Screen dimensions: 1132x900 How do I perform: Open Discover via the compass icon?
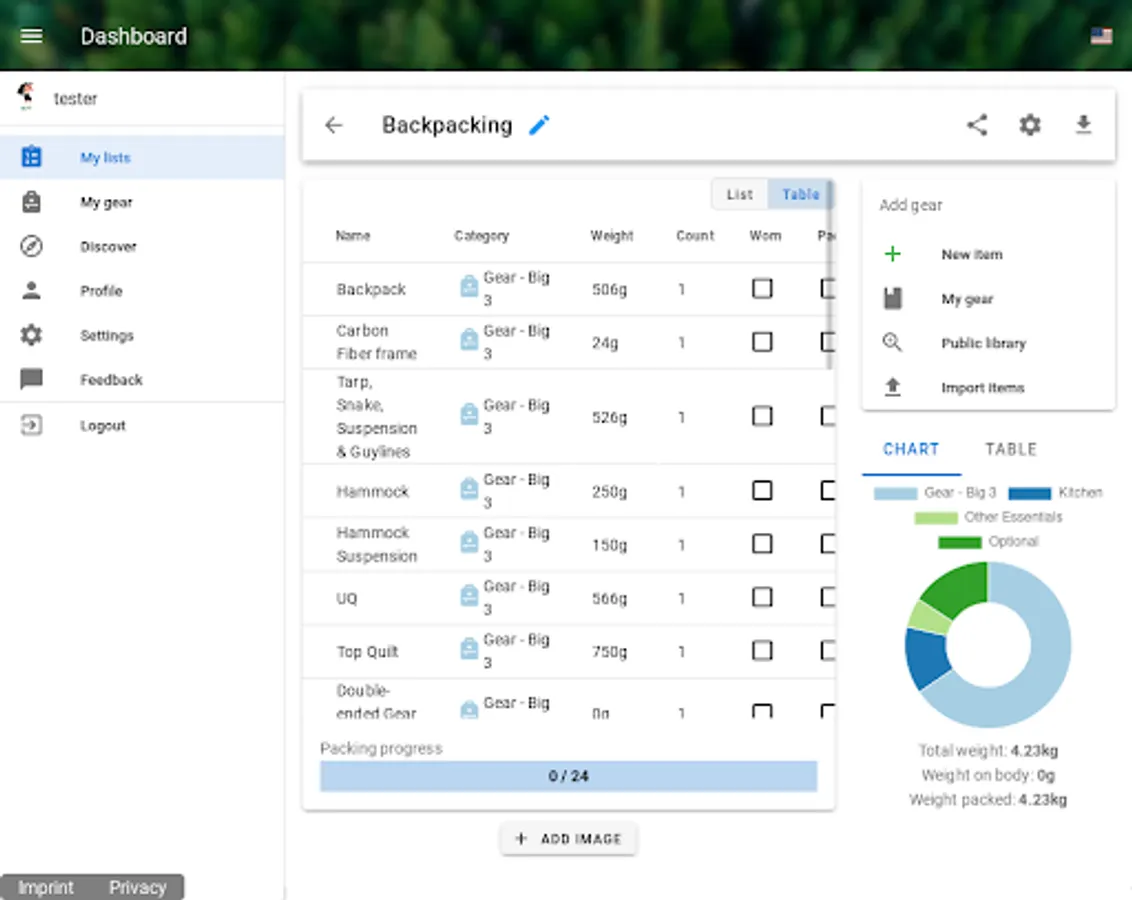pos(30,246)
